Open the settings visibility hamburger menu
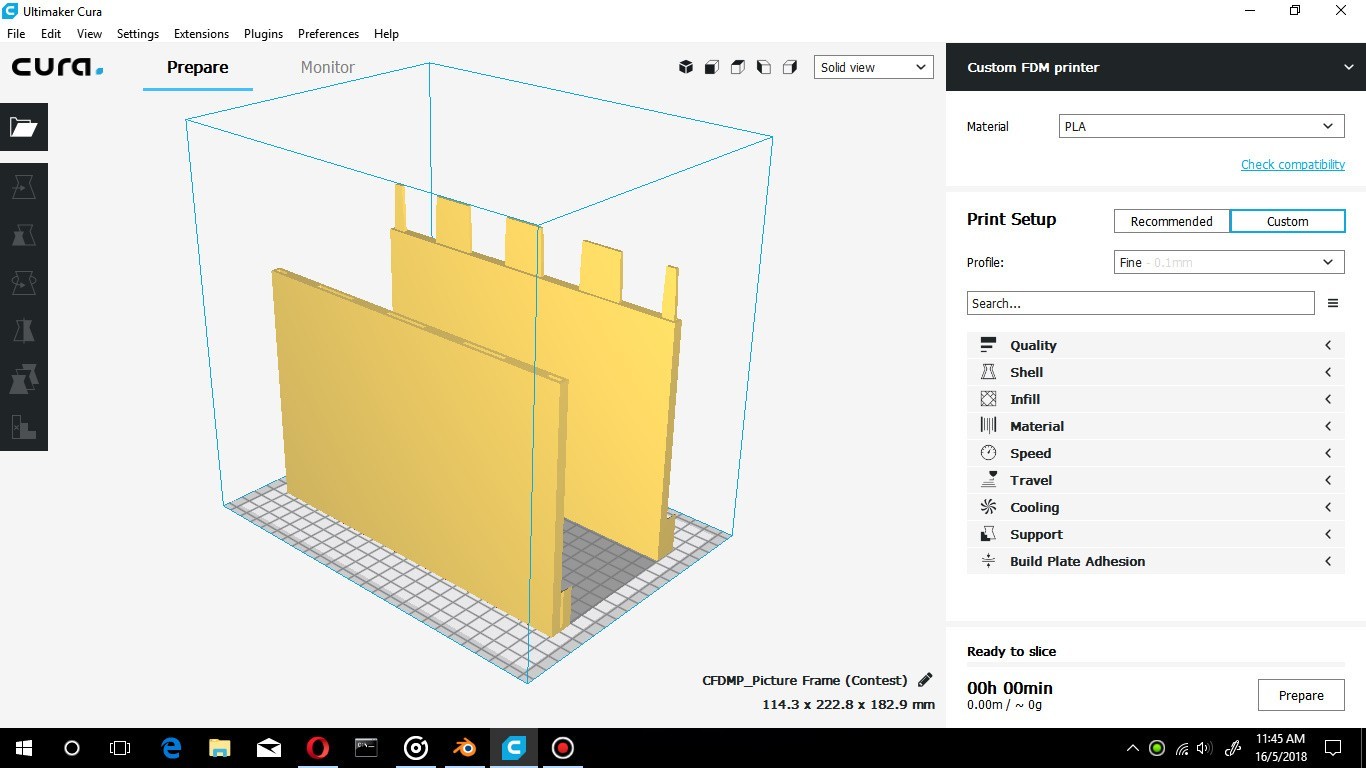Image resolution: width=1366 pixels, height=768 pixels. coord(1332,303)
